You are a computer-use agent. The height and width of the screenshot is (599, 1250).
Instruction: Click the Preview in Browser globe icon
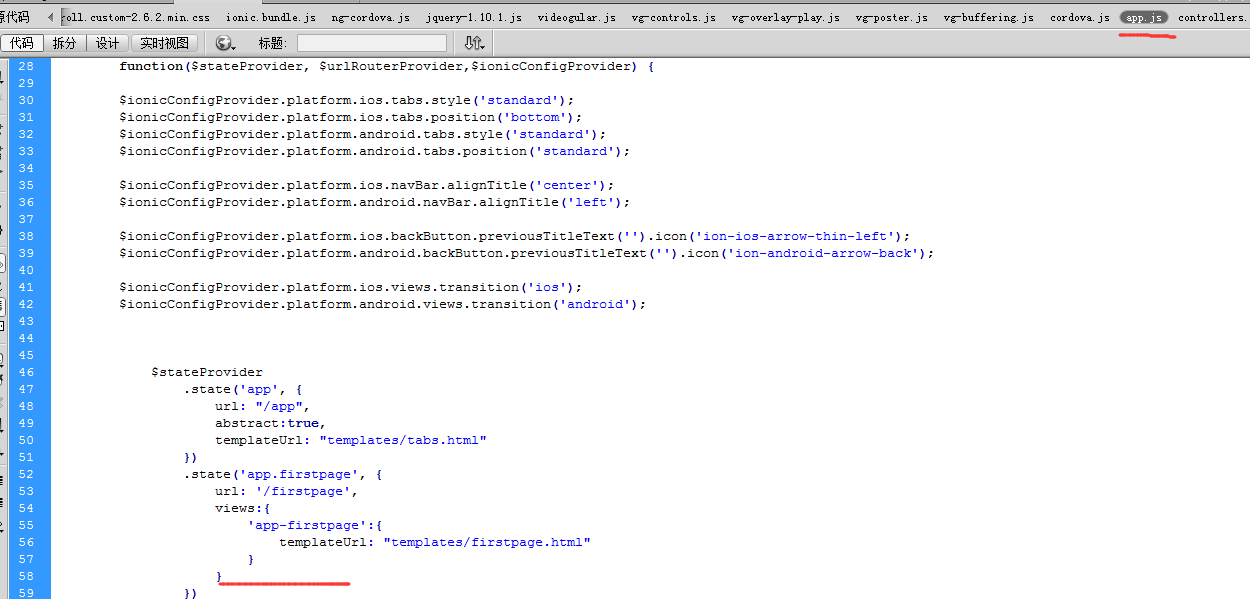coord(222,43)
